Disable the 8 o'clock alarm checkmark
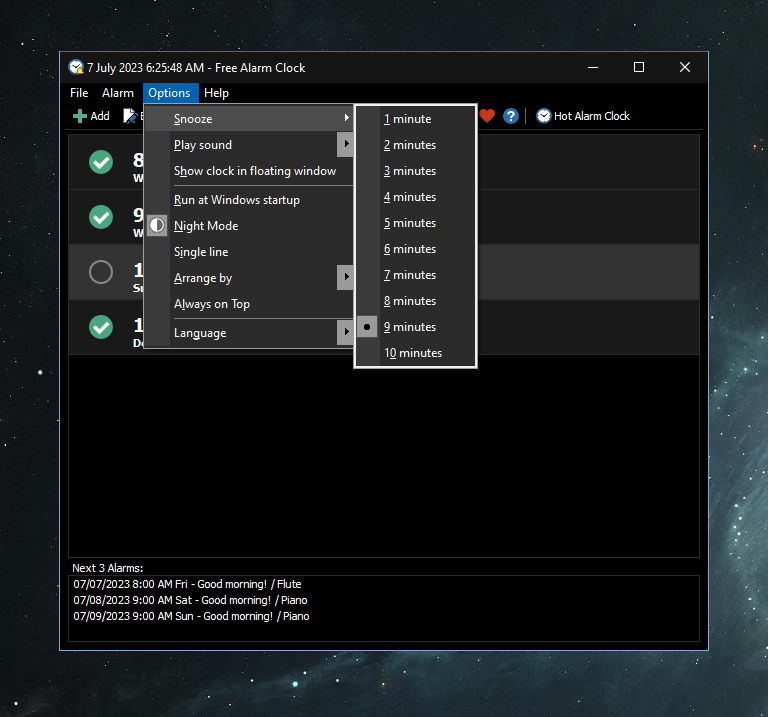This screenshot has height=717, width=768. point(101,162)
